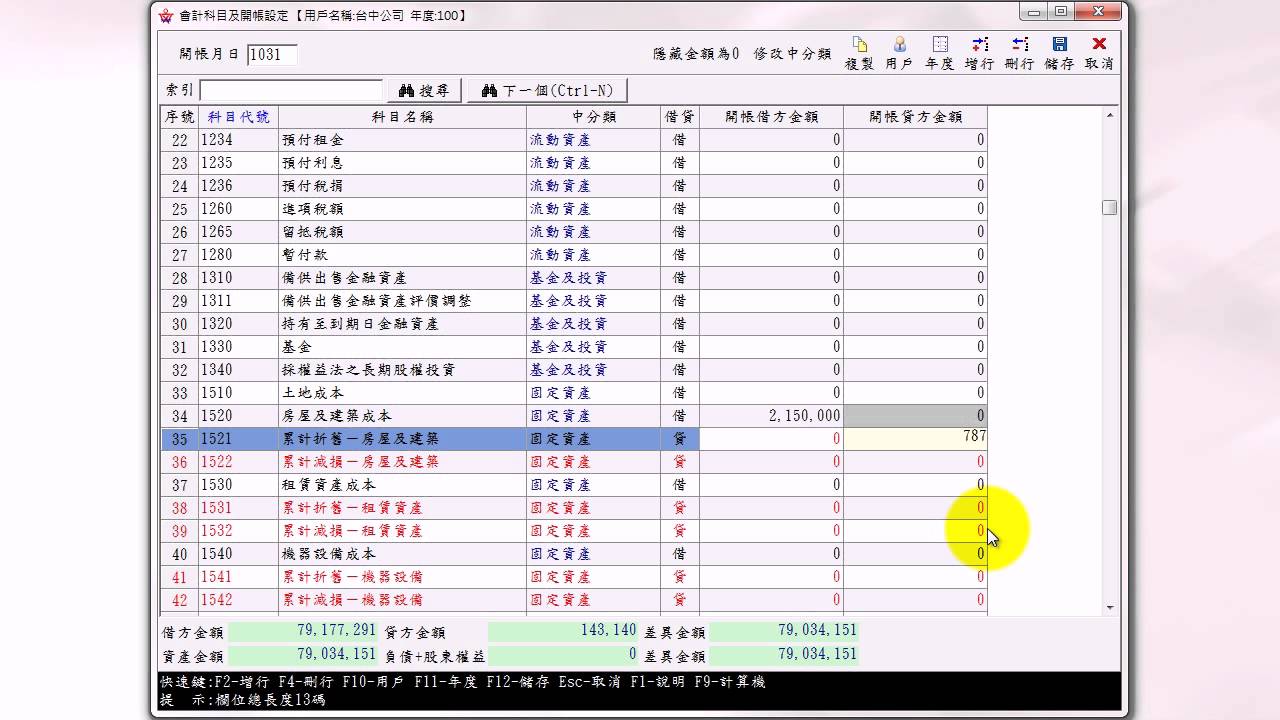Open the 用戶 user icon
The width and height of the screenshot is (1280, 720).
coord(899,53)
